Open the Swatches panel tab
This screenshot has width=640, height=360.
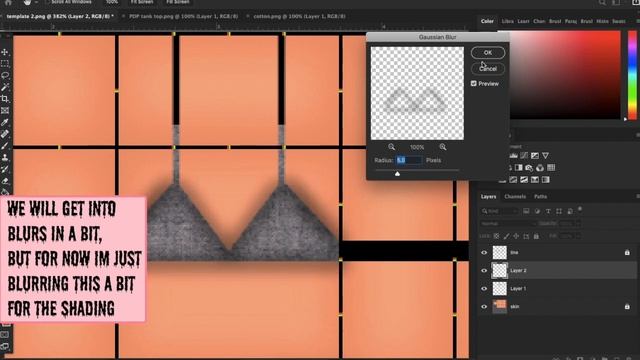[619, 21]
